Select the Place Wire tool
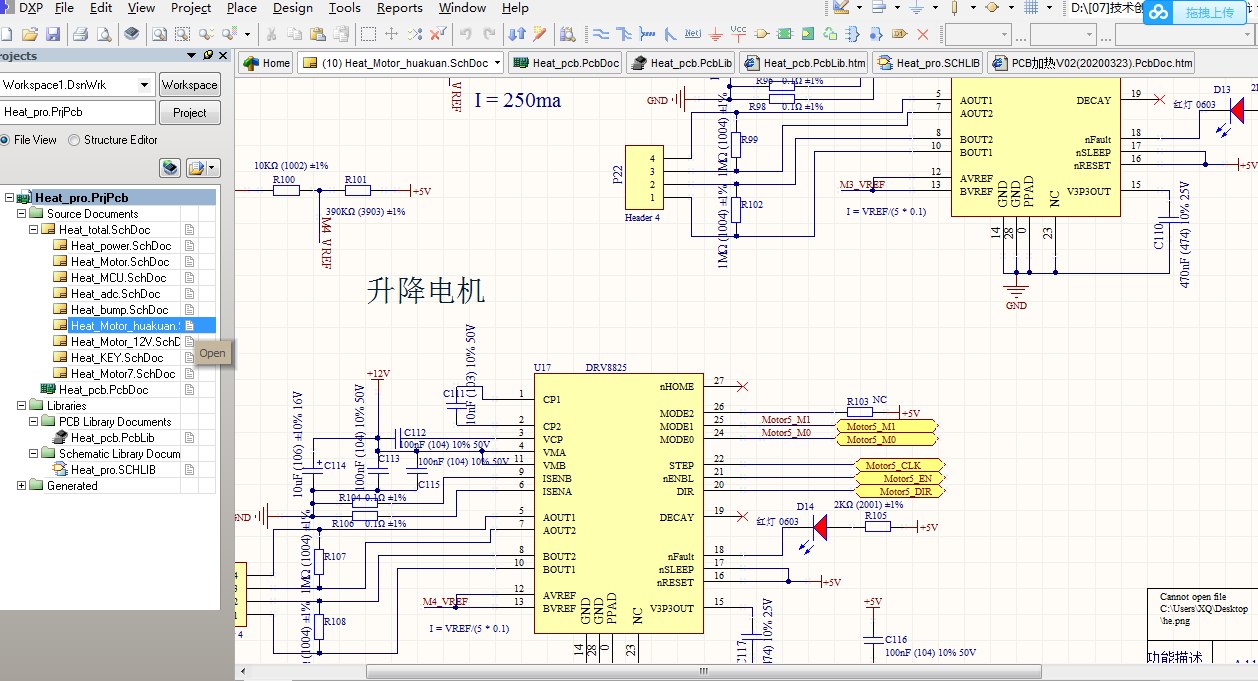Screen dimensions: 1258x681 click(x=600, y=34)
